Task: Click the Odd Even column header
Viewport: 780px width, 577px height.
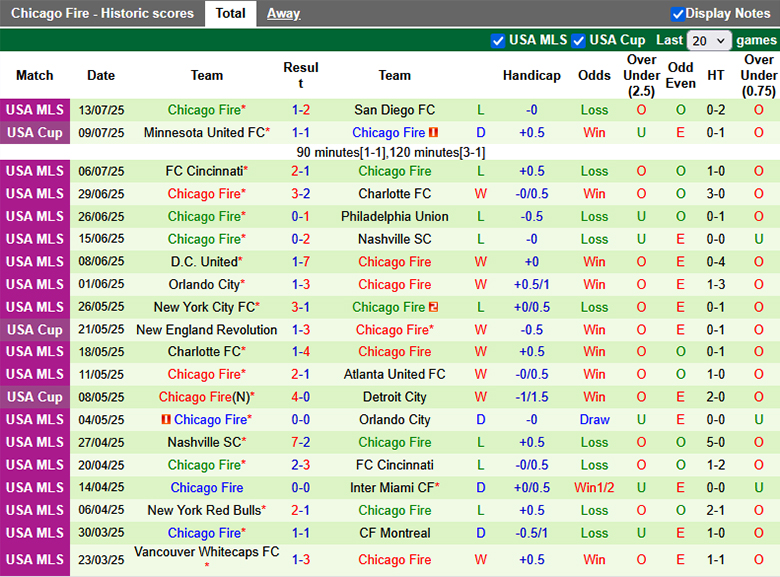Action: coord(681,75)
